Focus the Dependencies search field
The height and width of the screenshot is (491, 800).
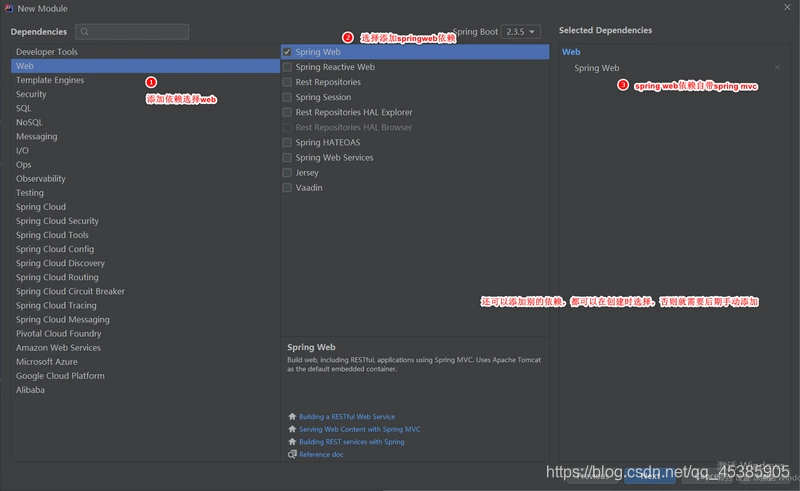(x=132, y=32)
